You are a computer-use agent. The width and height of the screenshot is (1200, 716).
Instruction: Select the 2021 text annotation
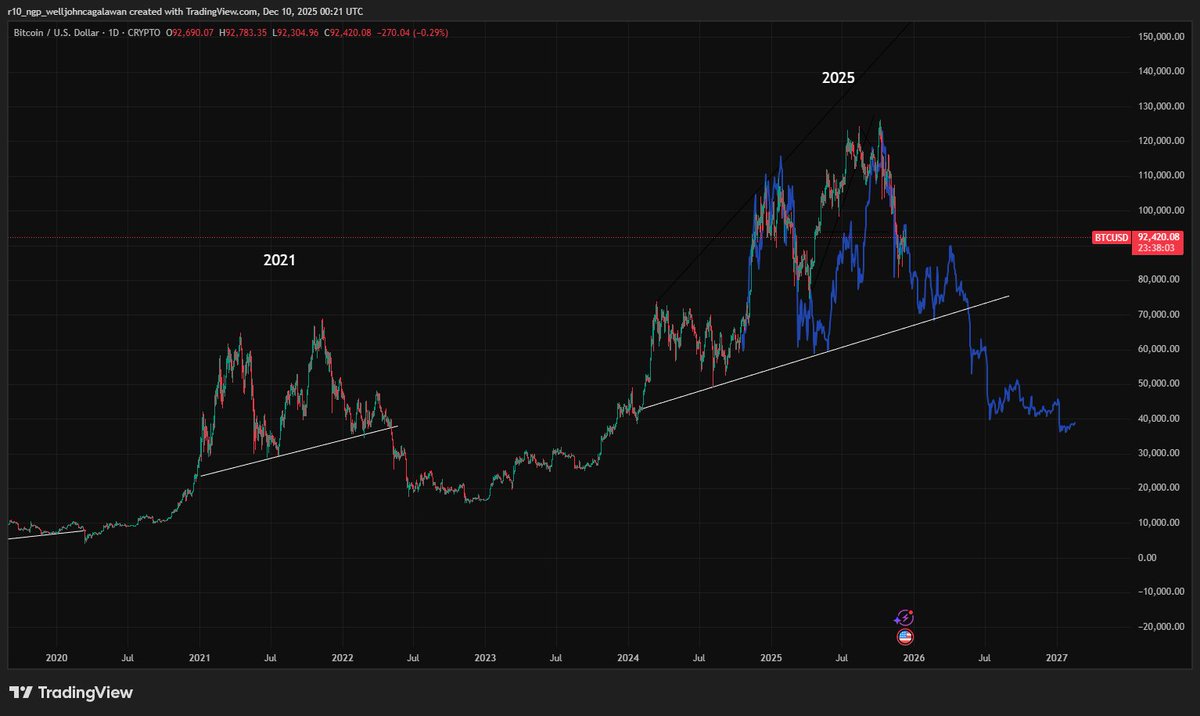(x=278, y=261)
